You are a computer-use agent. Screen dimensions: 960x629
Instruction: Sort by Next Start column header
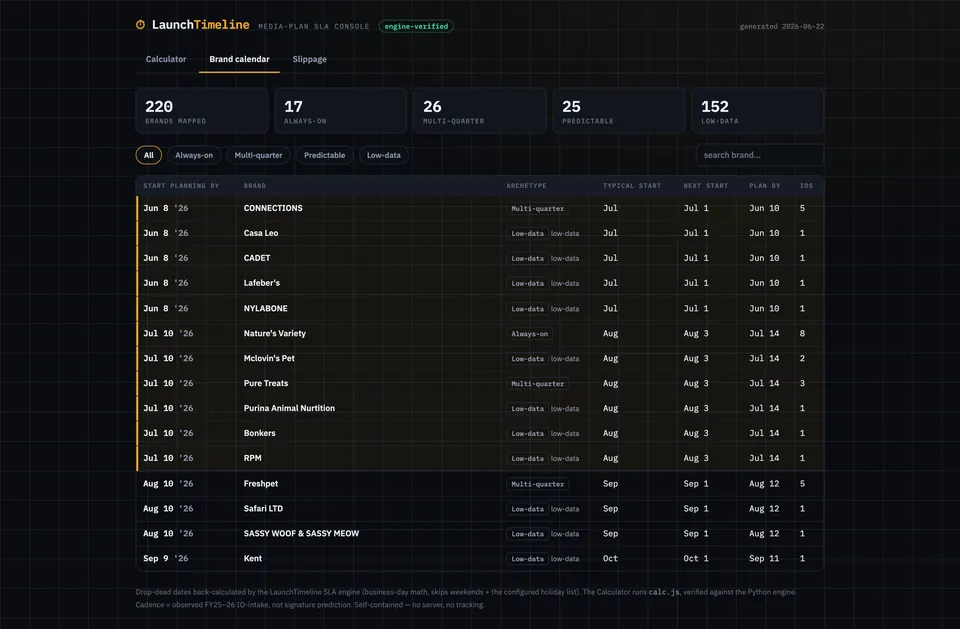706,186
